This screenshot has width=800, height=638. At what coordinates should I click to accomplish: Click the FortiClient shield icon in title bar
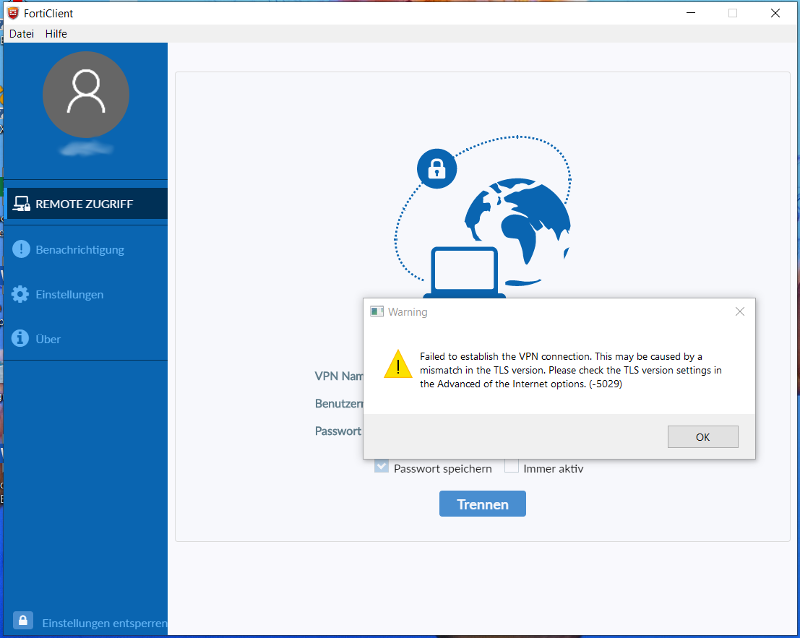coord(13,13)
